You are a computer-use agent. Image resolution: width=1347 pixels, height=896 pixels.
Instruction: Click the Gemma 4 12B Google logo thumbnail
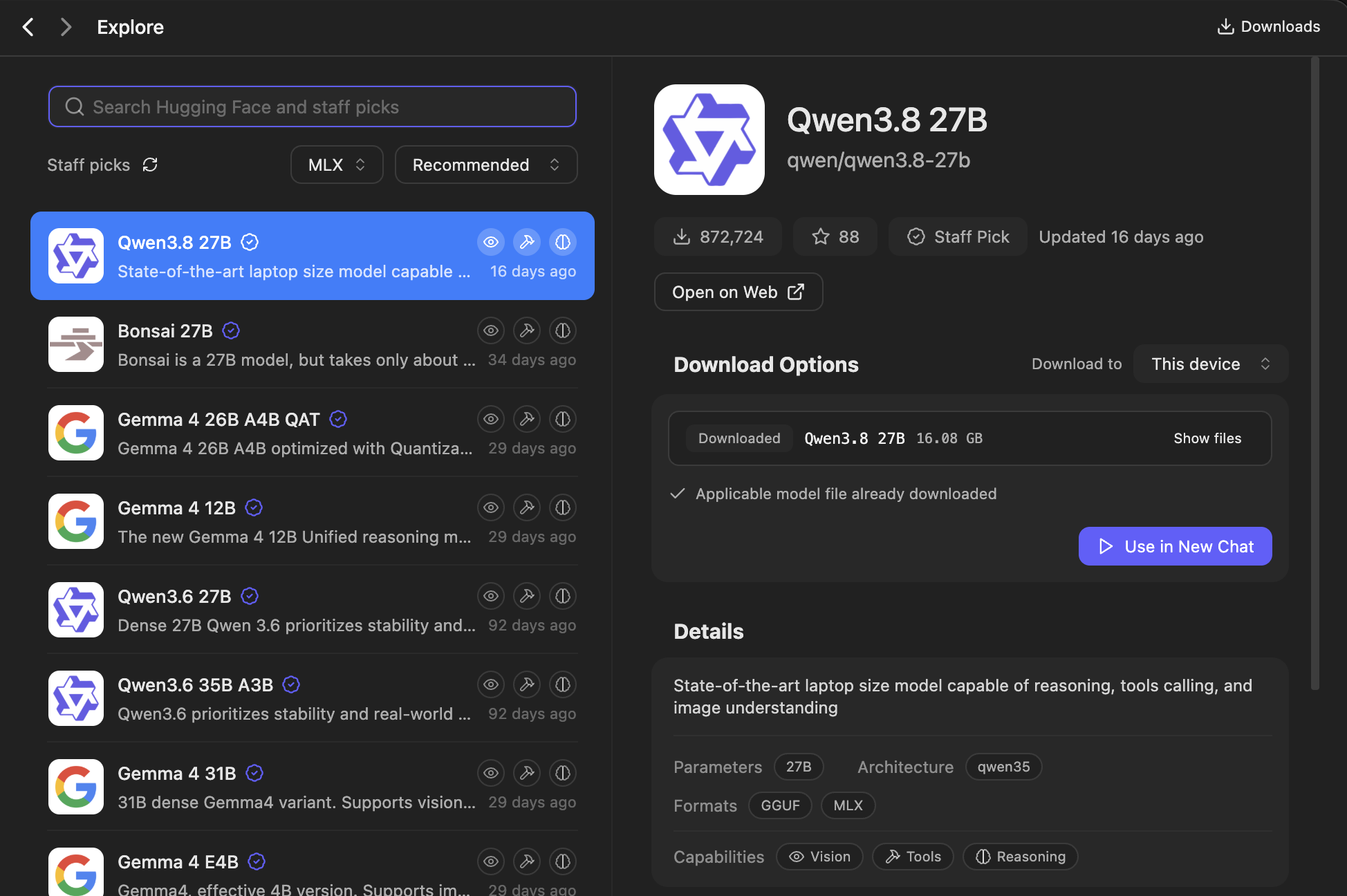tap(76, 521)
